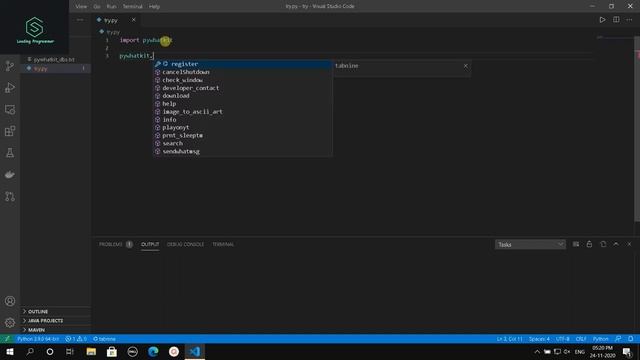Expand the MAVEN section

coord(56,330)
